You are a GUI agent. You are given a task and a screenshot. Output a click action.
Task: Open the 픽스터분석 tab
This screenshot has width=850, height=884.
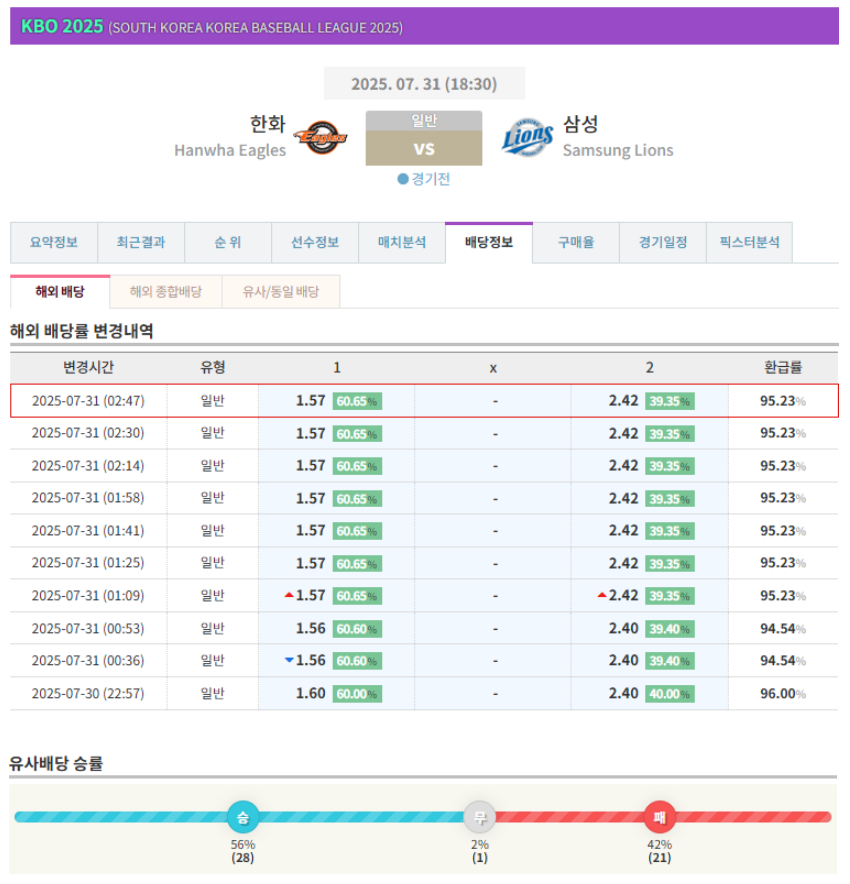750,242
